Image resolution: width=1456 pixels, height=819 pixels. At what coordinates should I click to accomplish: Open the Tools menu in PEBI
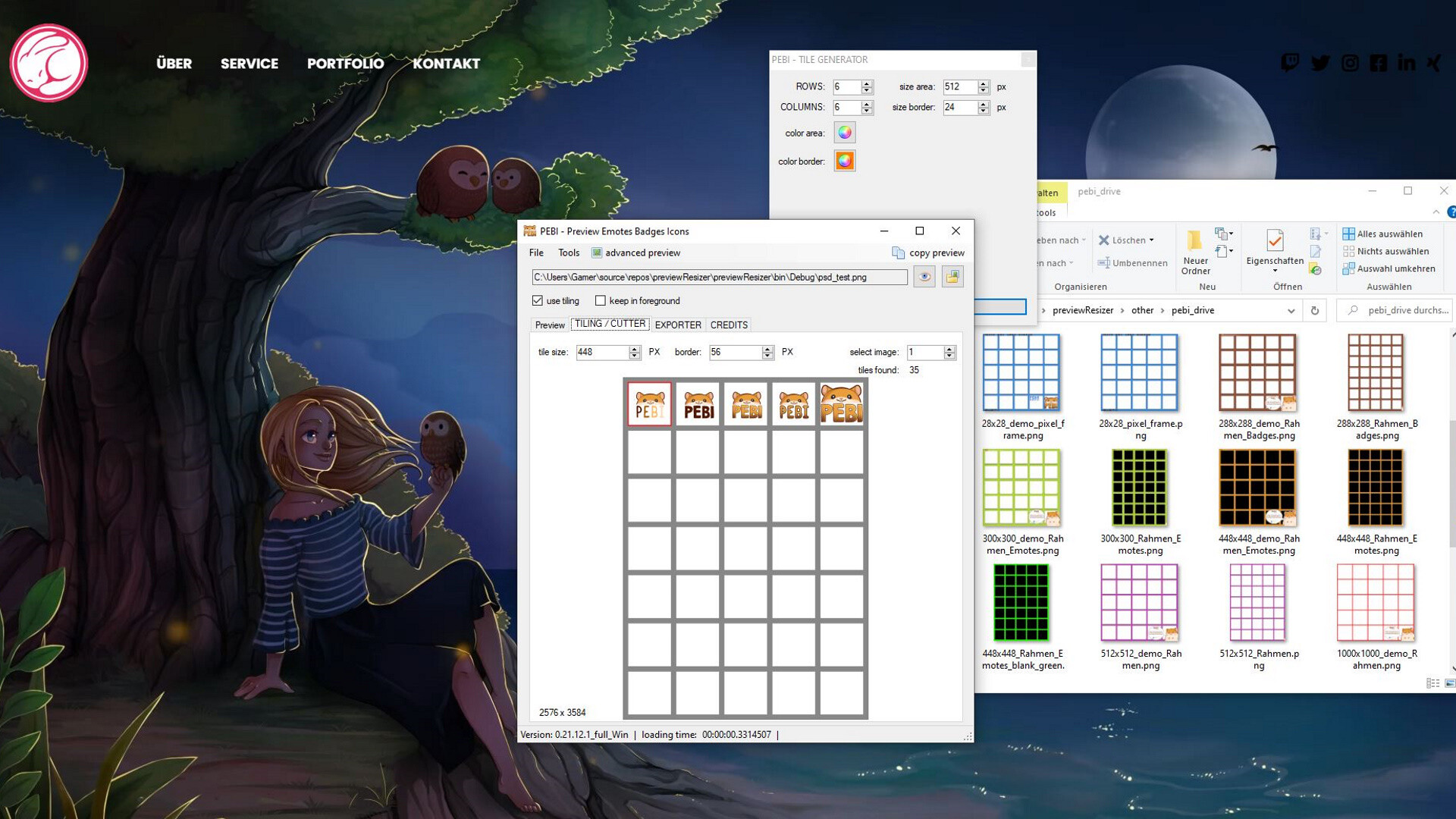click(x=569, y=253)
